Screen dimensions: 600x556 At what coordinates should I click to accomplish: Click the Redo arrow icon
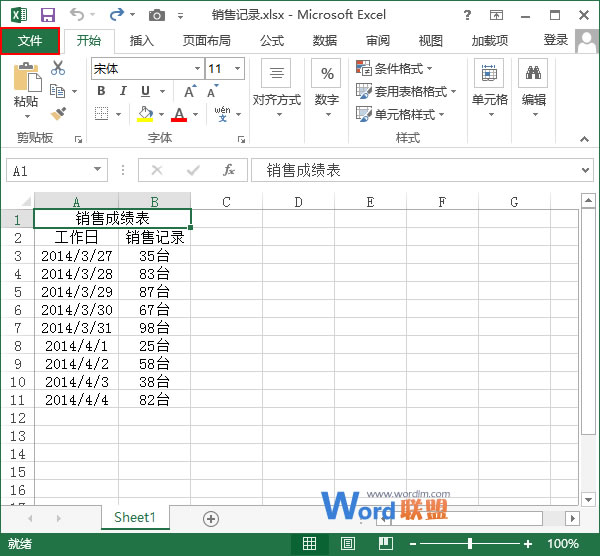pos(117,15)
